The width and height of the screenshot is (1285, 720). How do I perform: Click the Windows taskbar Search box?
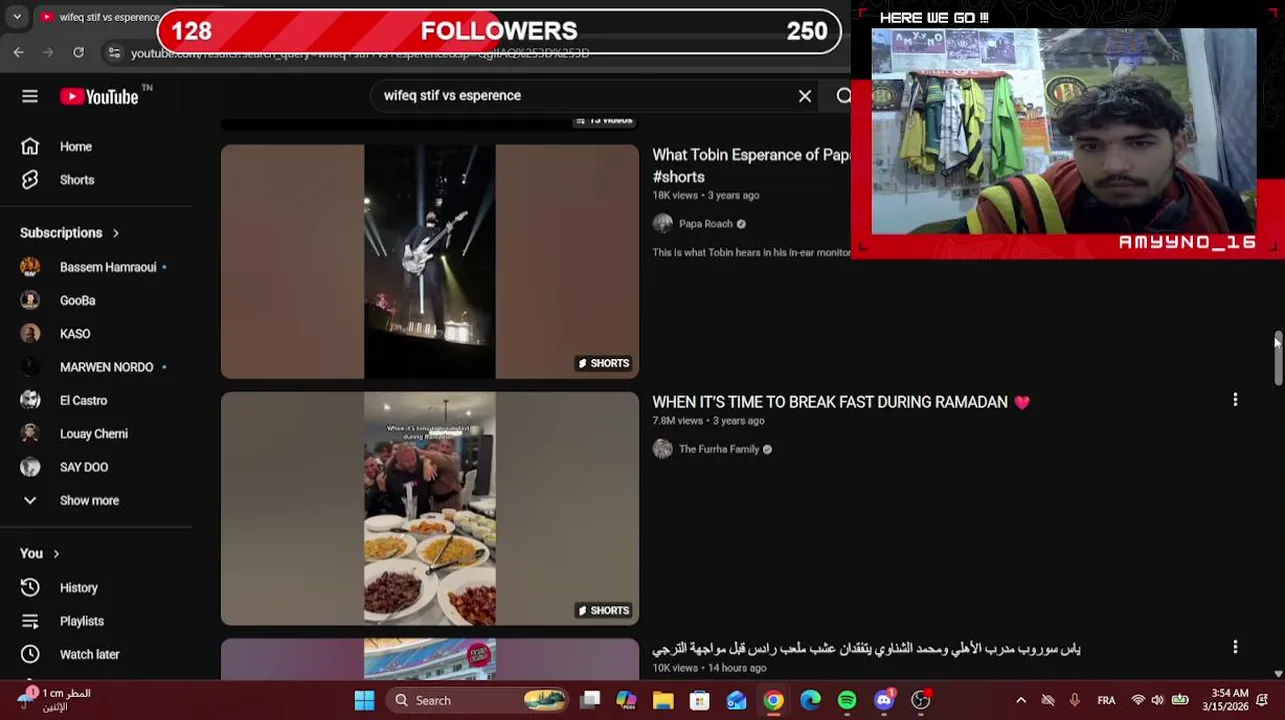pos(478,701)
